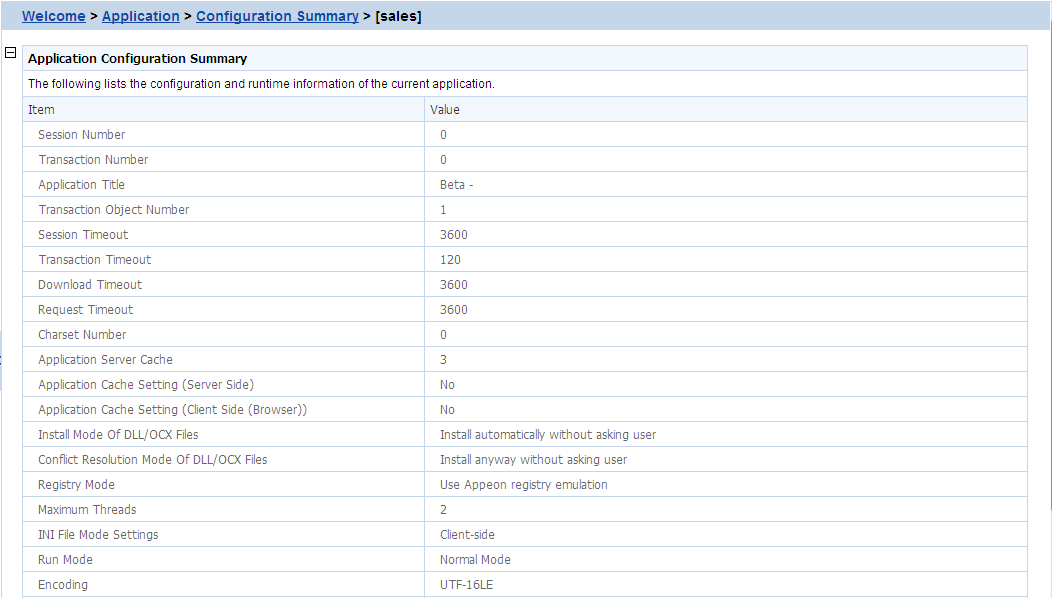Click 'Install automatically without asking user' value
This screenshot has height=598, width=1052.
point(548,434)
